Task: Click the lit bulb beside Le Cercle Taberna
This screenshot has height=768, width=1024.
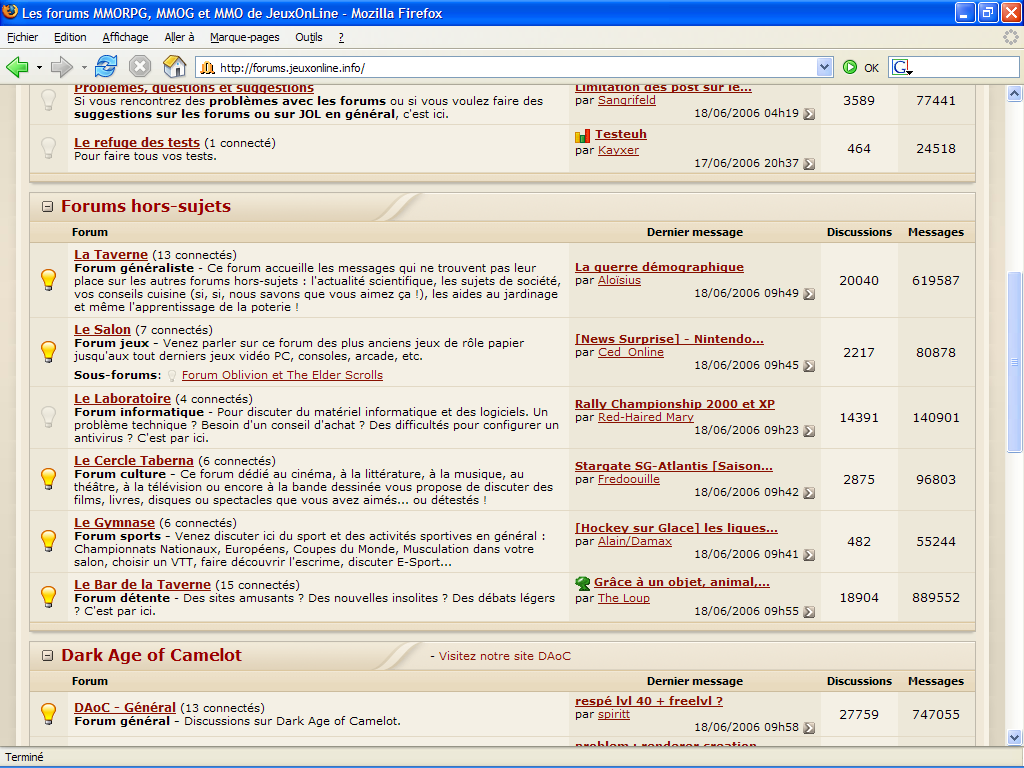Action: [x=49, y=479]
